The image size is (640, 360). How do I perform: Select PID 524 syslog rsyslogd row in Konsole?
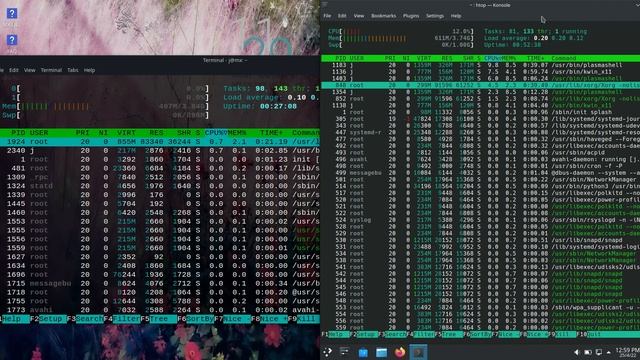(480, 220)
